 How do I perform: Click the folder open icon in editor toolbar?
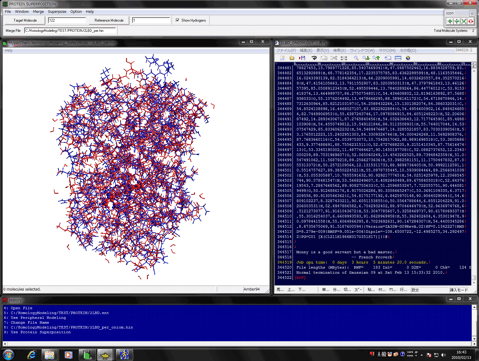click(x=292, y=58)
